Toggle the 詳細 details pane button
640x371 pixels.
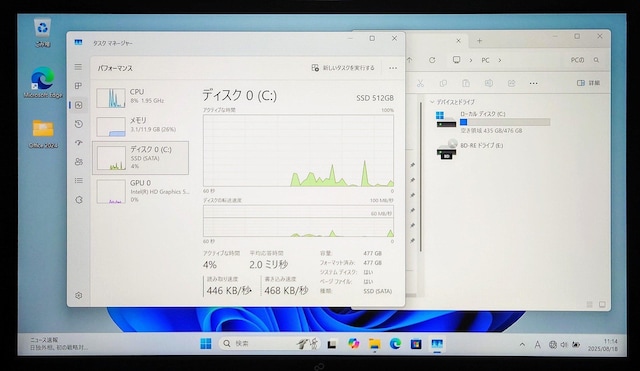588,83
